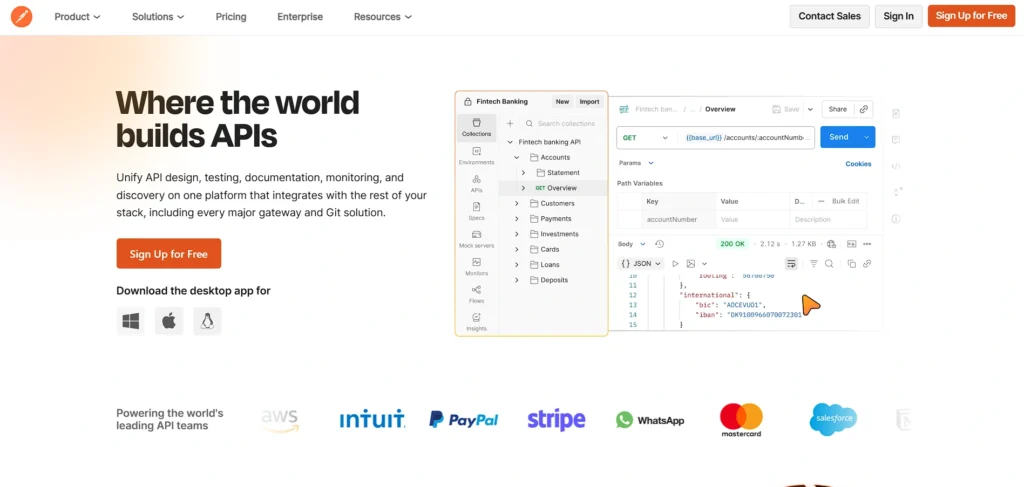Viewport: 1024px width, 487px height.
Task: Click the lock icon beside Fintech Banking
Action: 467,102
